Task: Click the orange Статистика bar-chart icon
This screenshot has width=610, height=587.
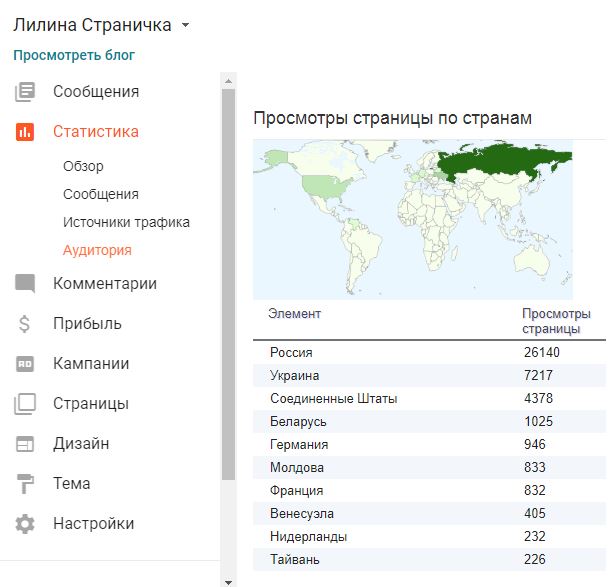Action: click(25, 131)
